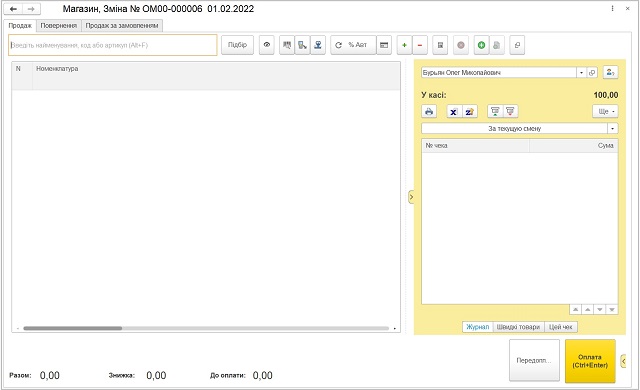Click the Знижка discount value
This screenshot has height=390, width=640.
[x=156, y=375]
